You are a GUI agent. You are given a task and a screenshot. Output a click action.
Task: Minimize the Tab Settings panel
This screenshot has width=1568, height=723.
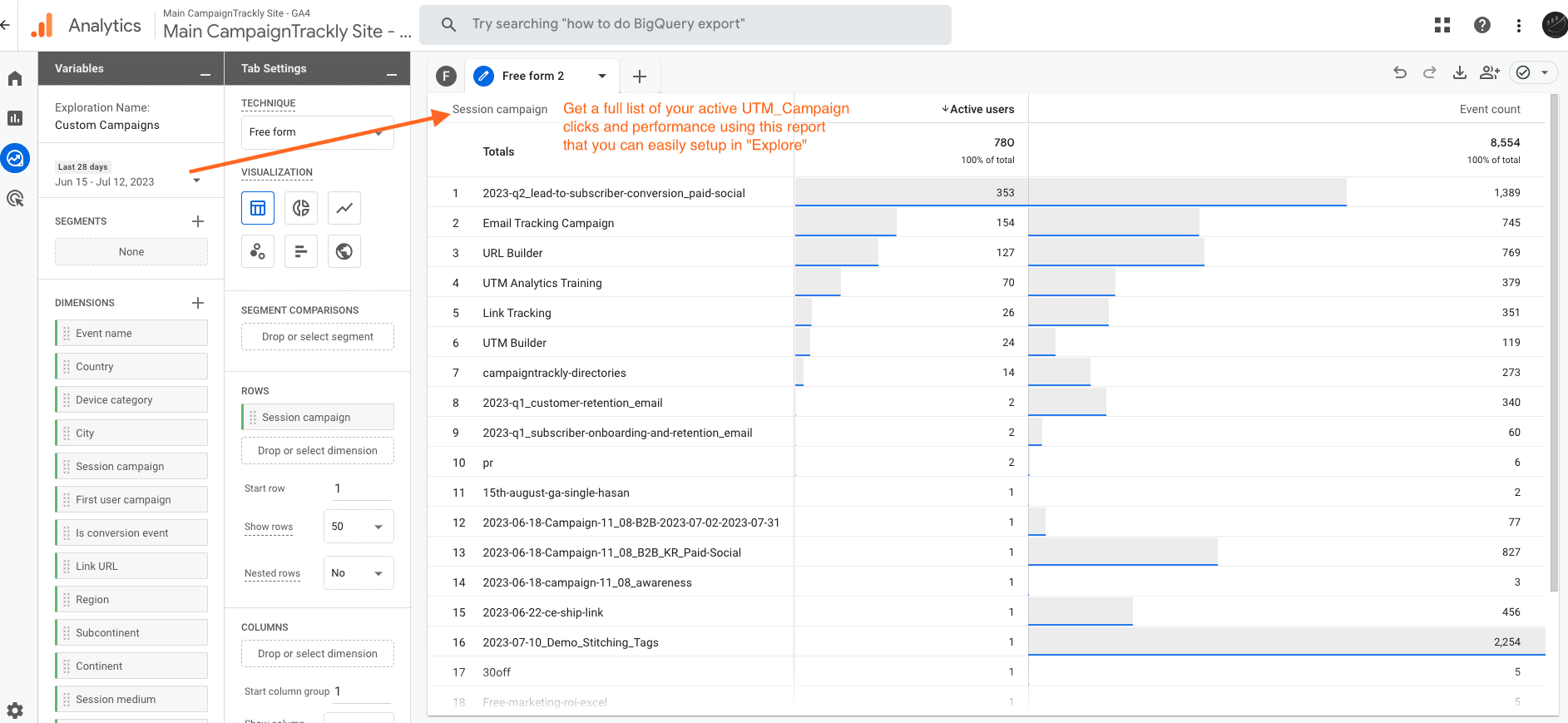392,75
